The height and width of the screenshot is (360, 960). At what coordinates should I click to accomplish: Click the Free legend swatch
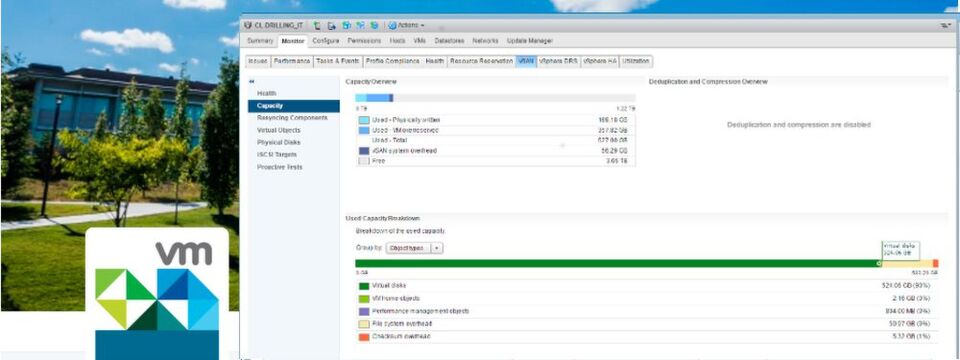364,160
